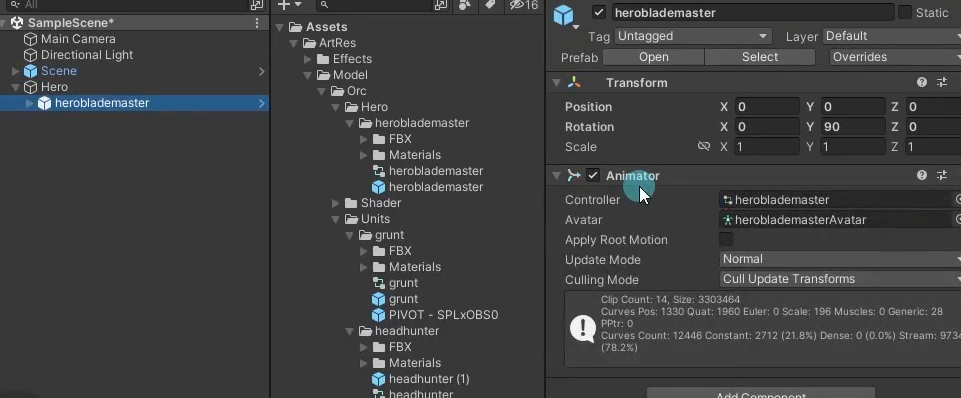Collapse the Animator component foldout
This screenshot has height=398, width=961.
[556, 176]
